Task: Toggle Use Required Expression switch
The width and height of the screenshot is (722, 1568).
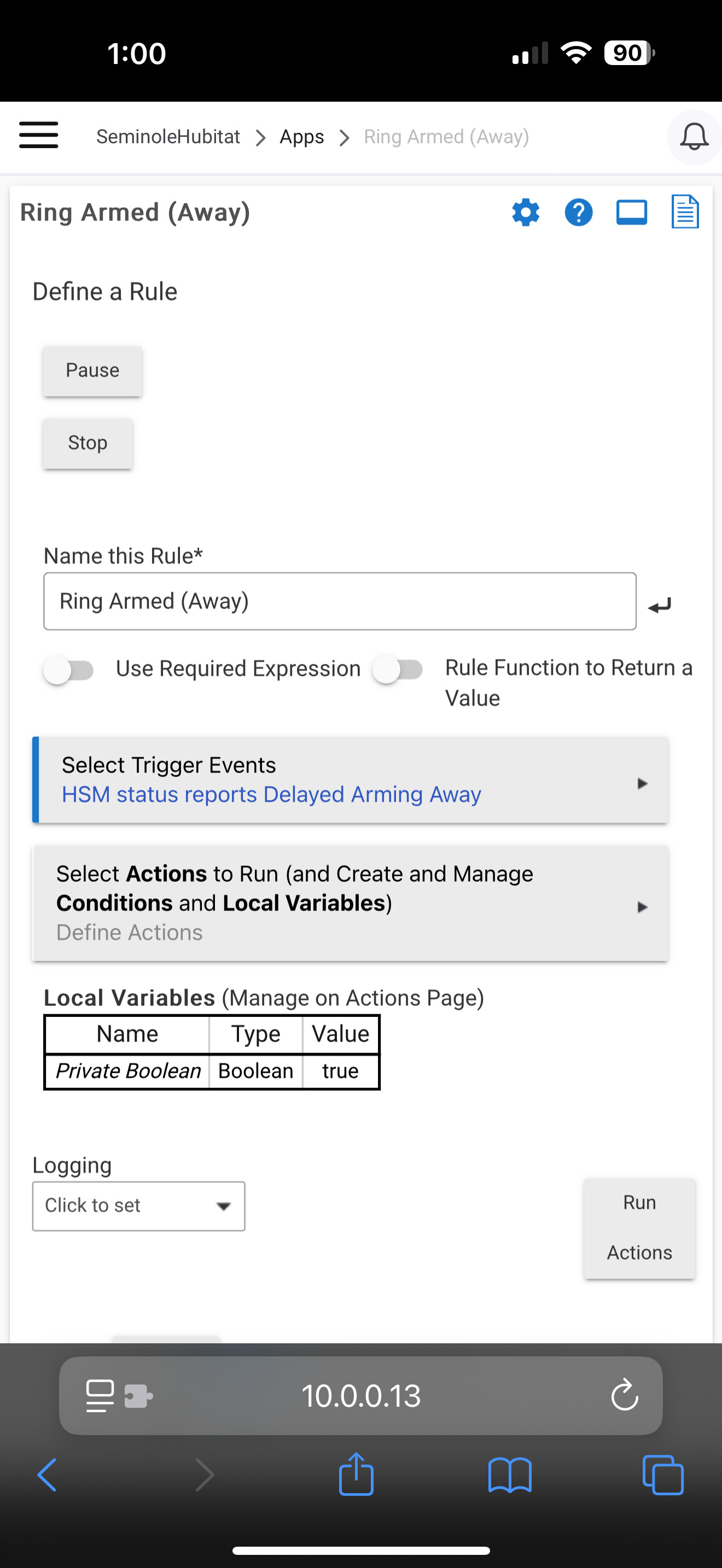Action: point(69,670)
